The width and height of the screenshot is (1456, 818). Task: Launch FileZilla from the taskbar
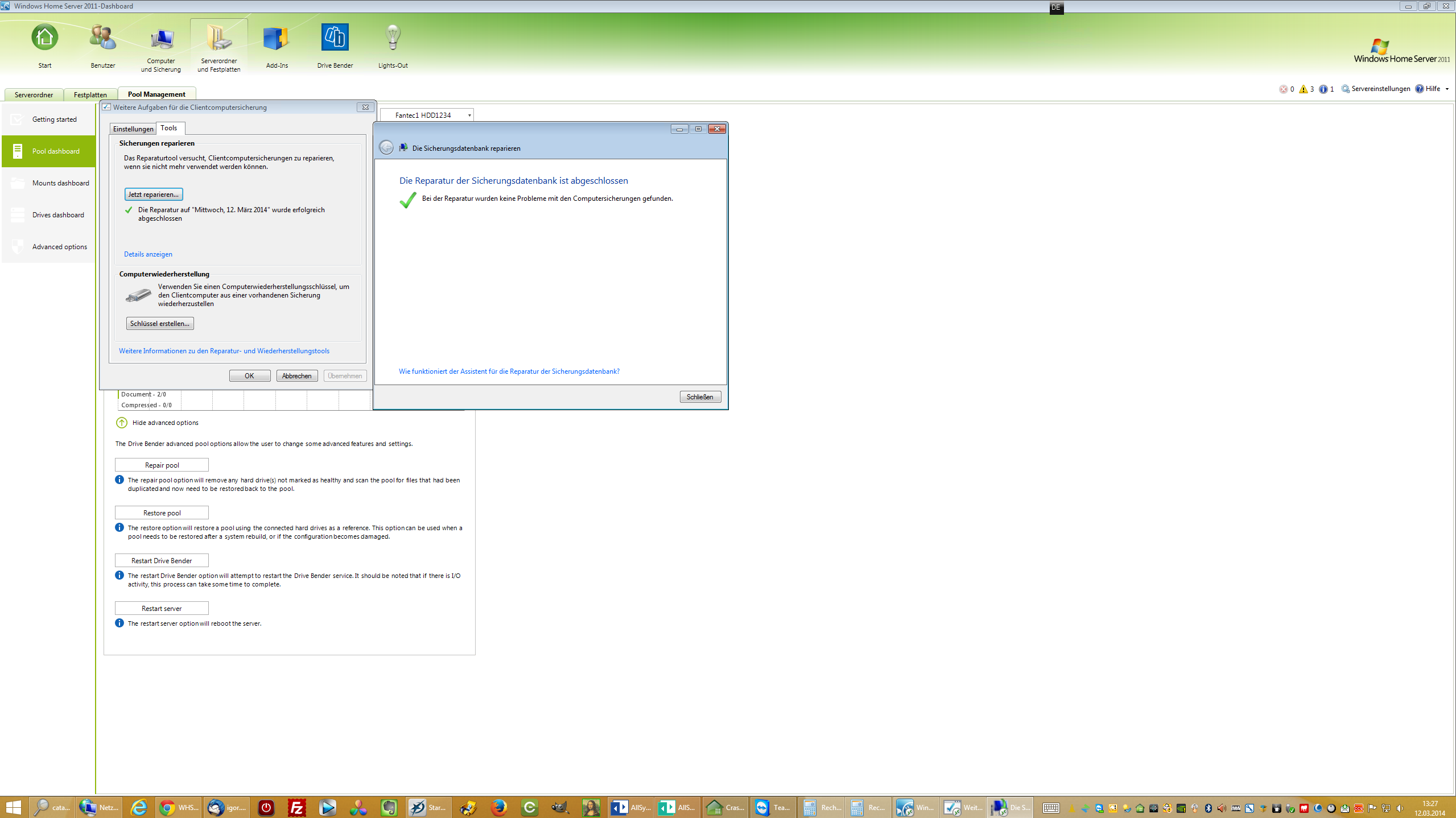pos(296,807)
